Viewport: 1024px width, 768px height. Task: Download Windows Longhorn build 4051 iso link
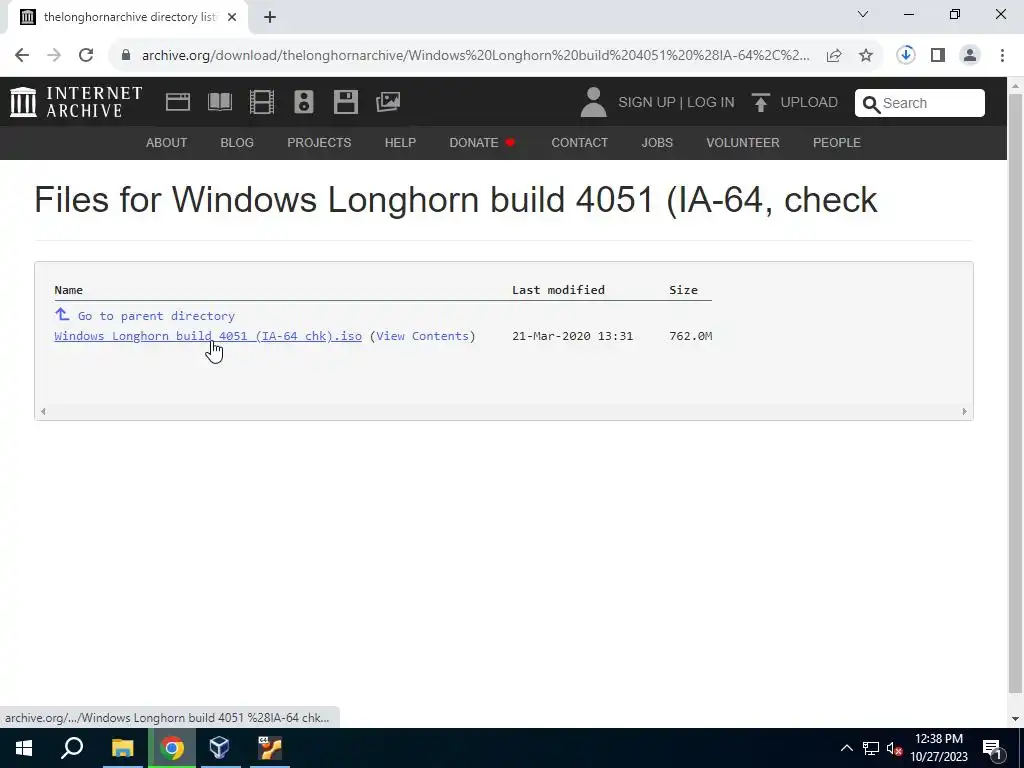click(x=208, y=336)
